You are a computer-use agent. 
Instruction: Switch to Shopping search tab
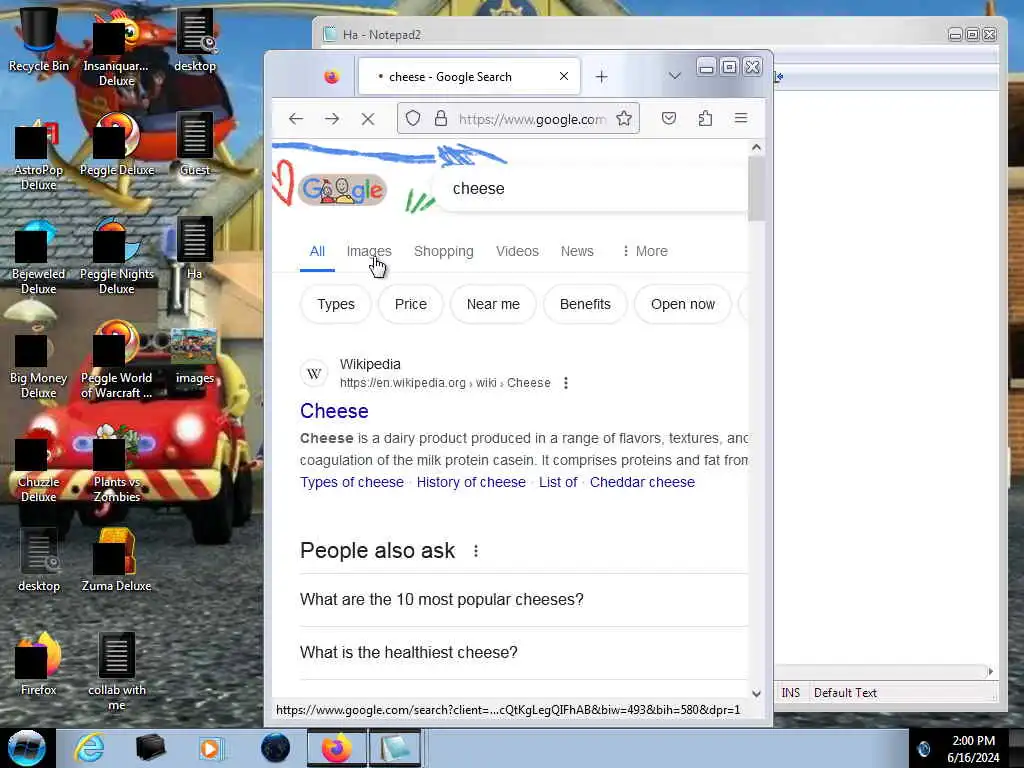(443, 251)
